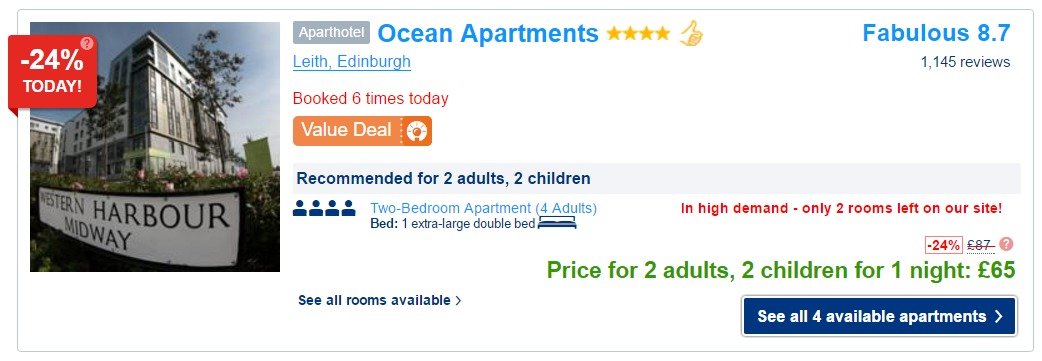Click the crossed-out £87 original price
The height and width of the screenshot is (361, 1042).
click(x=980, y=245)
